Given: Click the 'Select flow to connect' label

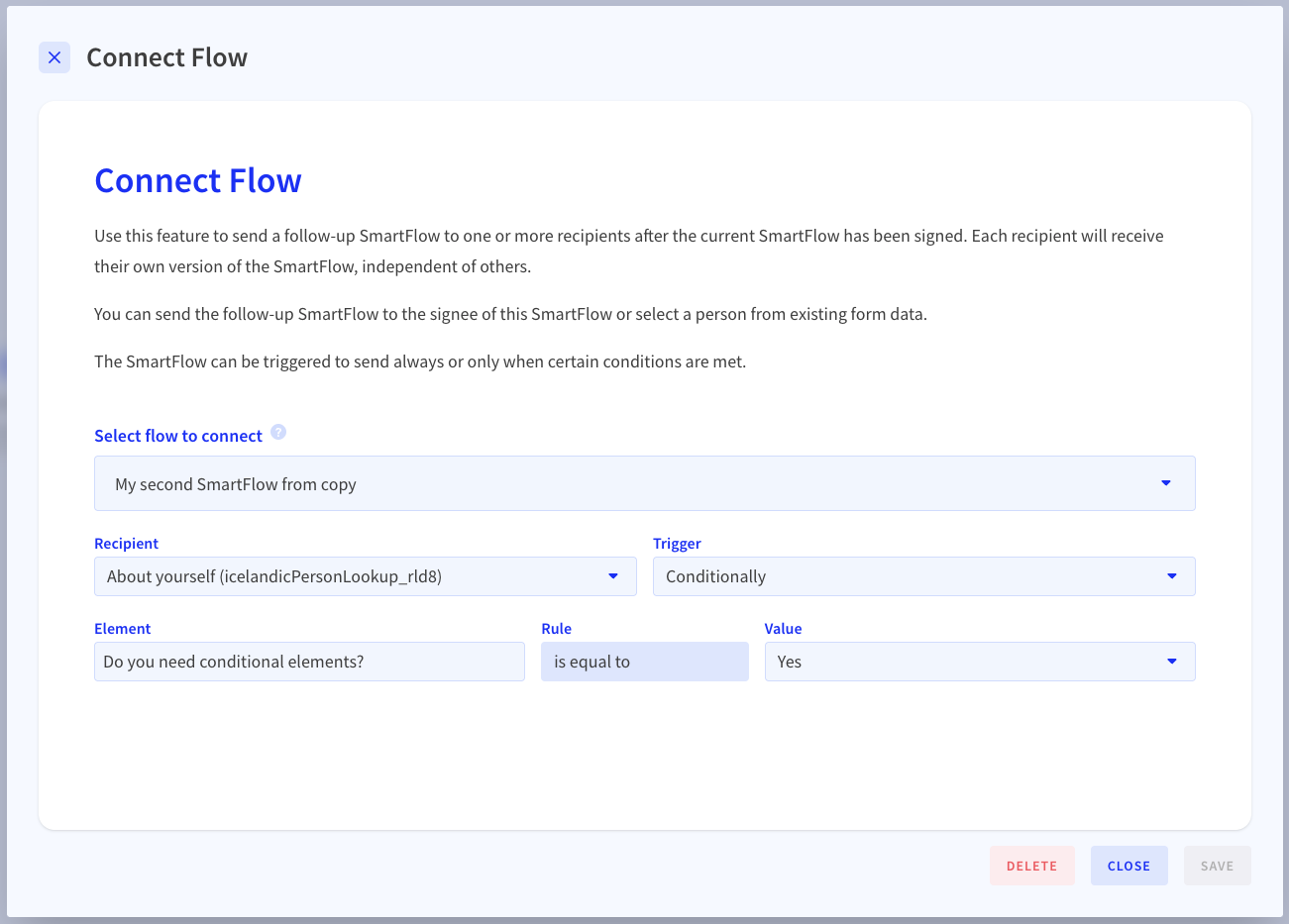Looking at the screenshot, I should 178,436.
